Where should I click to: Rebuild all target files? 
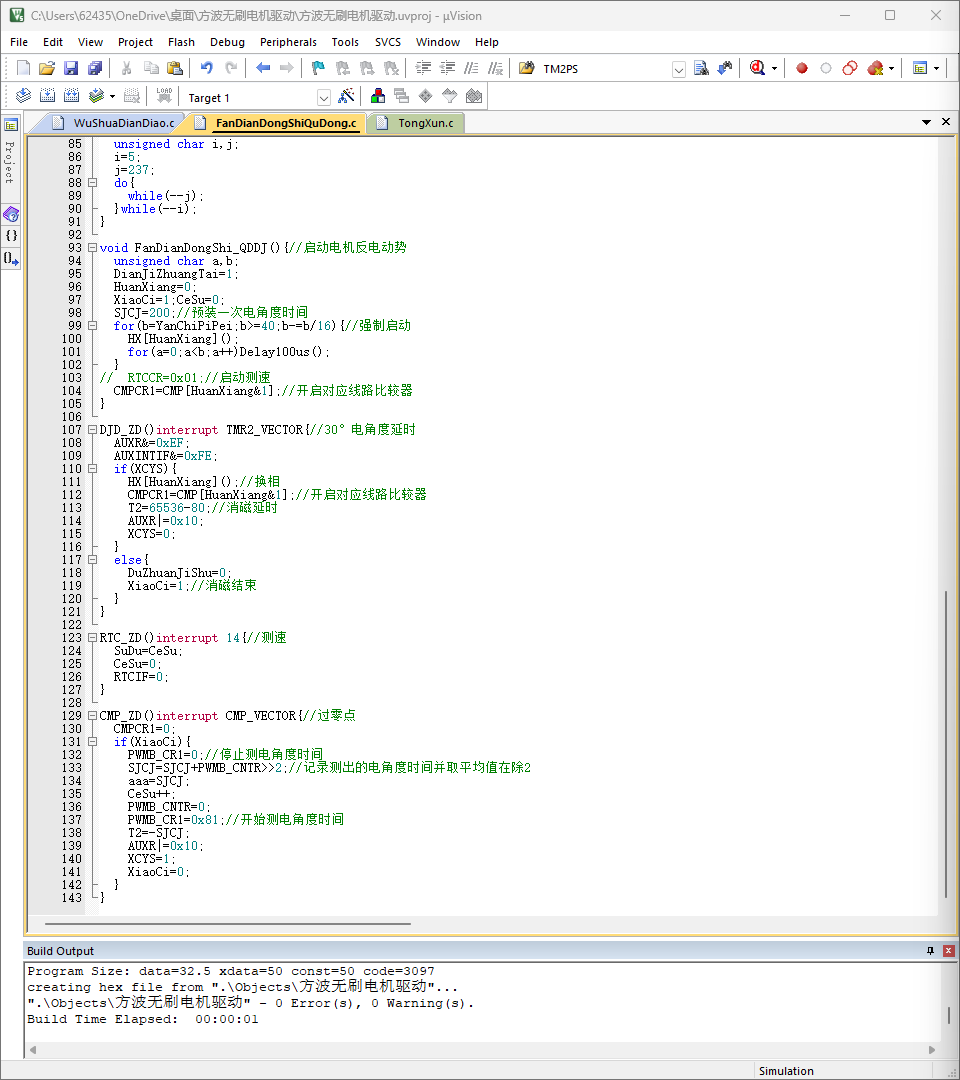pos(72,96)
